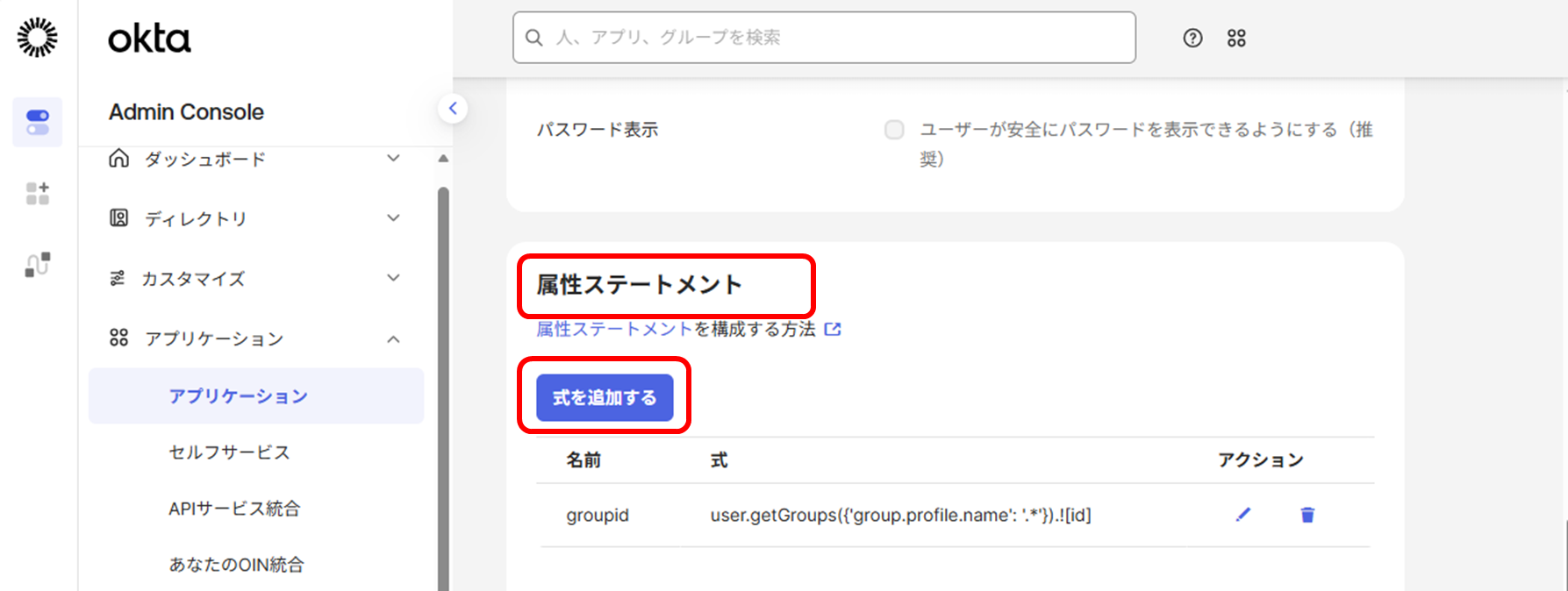Toggle the secure password display checkbox
This screenshot has height=591, width=1568.
point(894,130)
